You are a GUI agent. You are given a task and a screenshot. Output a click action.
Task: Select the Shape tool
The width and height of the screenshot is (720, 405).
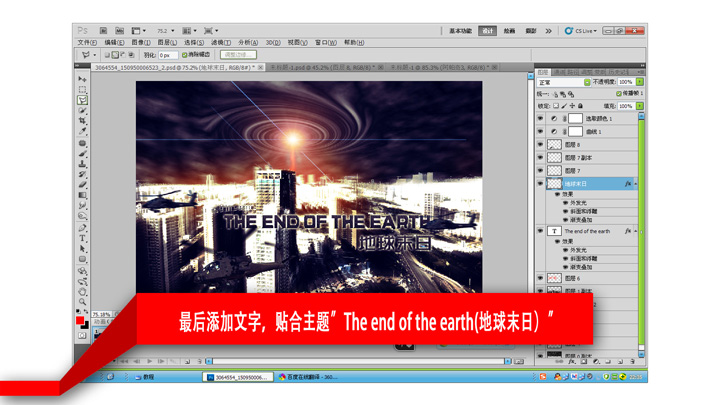82,259
